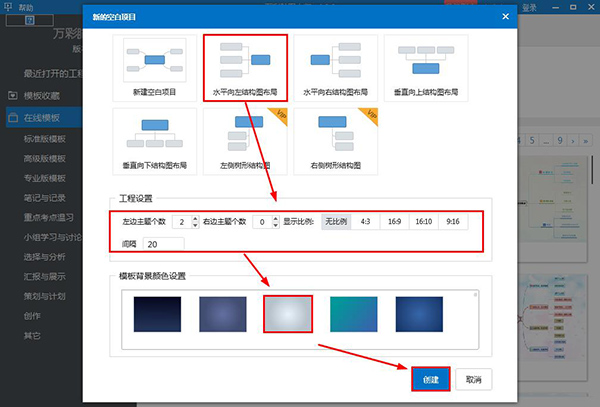The width and height of the screenshot is (600, 407).
Task: Click the 创建 button
Action: point(430,379)
